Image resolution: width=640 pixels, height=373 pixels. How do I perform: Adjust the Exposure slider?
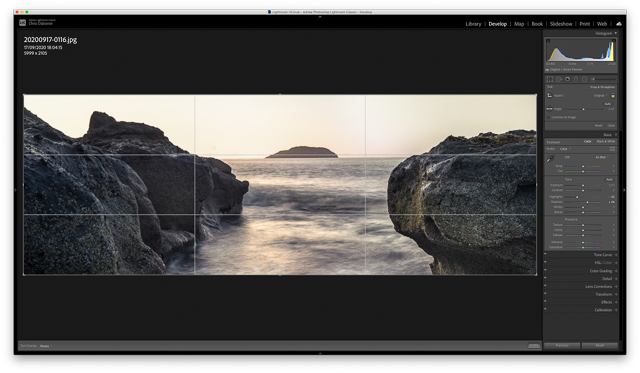pyautogui.click(x=583, y=185)
